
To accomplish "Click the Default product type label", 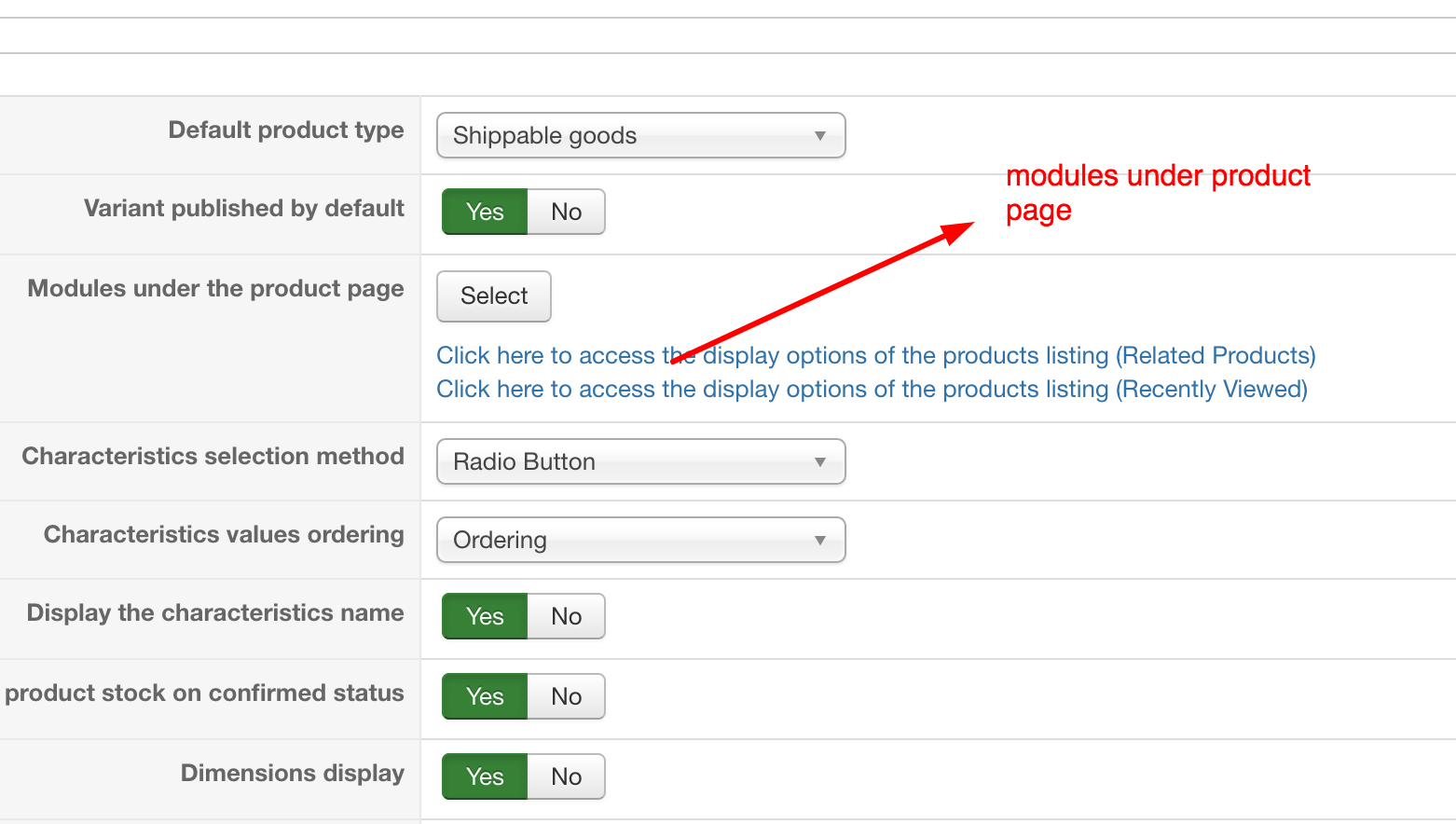I will click(286, 130).
